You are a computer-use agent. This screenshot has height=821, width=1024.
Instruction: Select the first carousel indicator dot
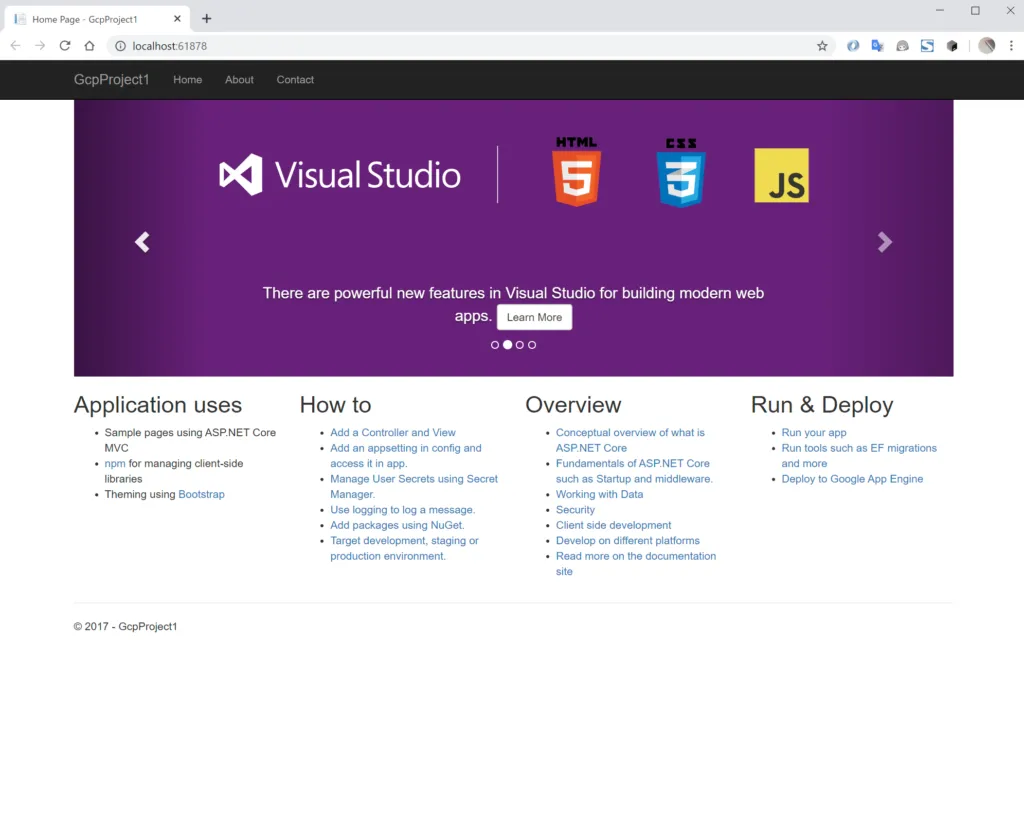pyautogui.click(x=495, y=345)
